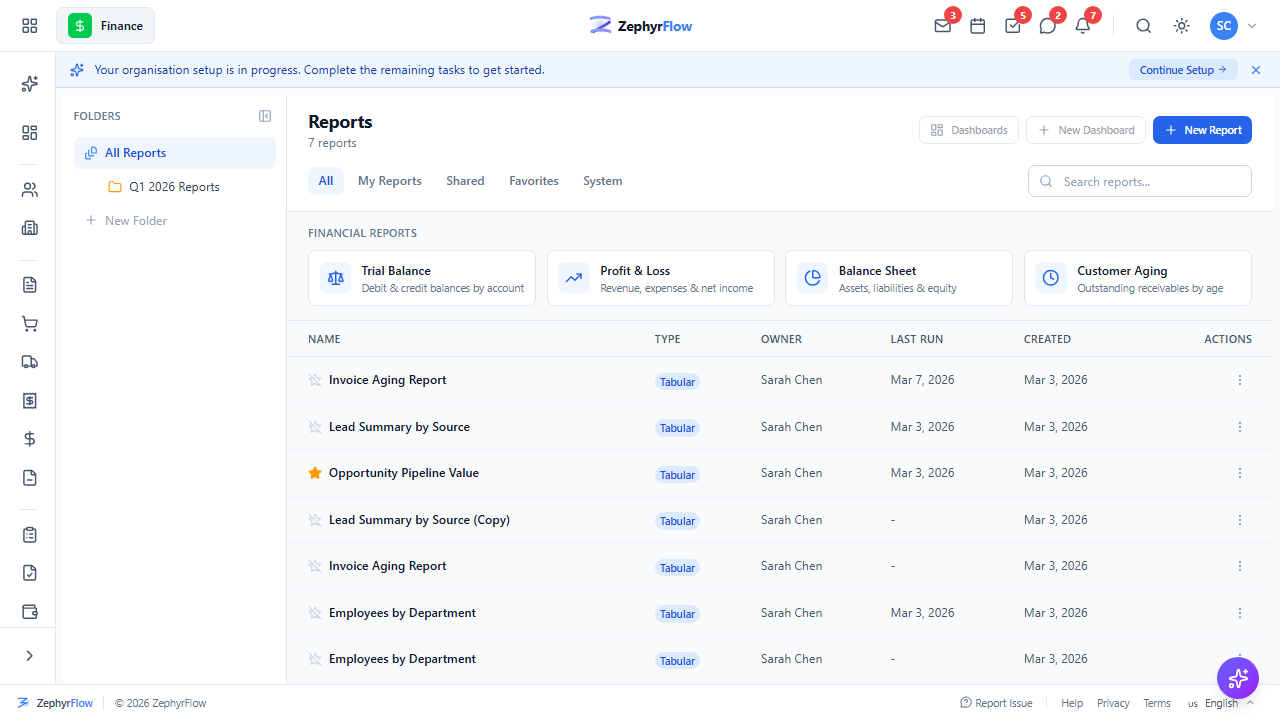Switch to the Shared tab
This screenshot has height=720, width=1280.
[x=465, y=181]
